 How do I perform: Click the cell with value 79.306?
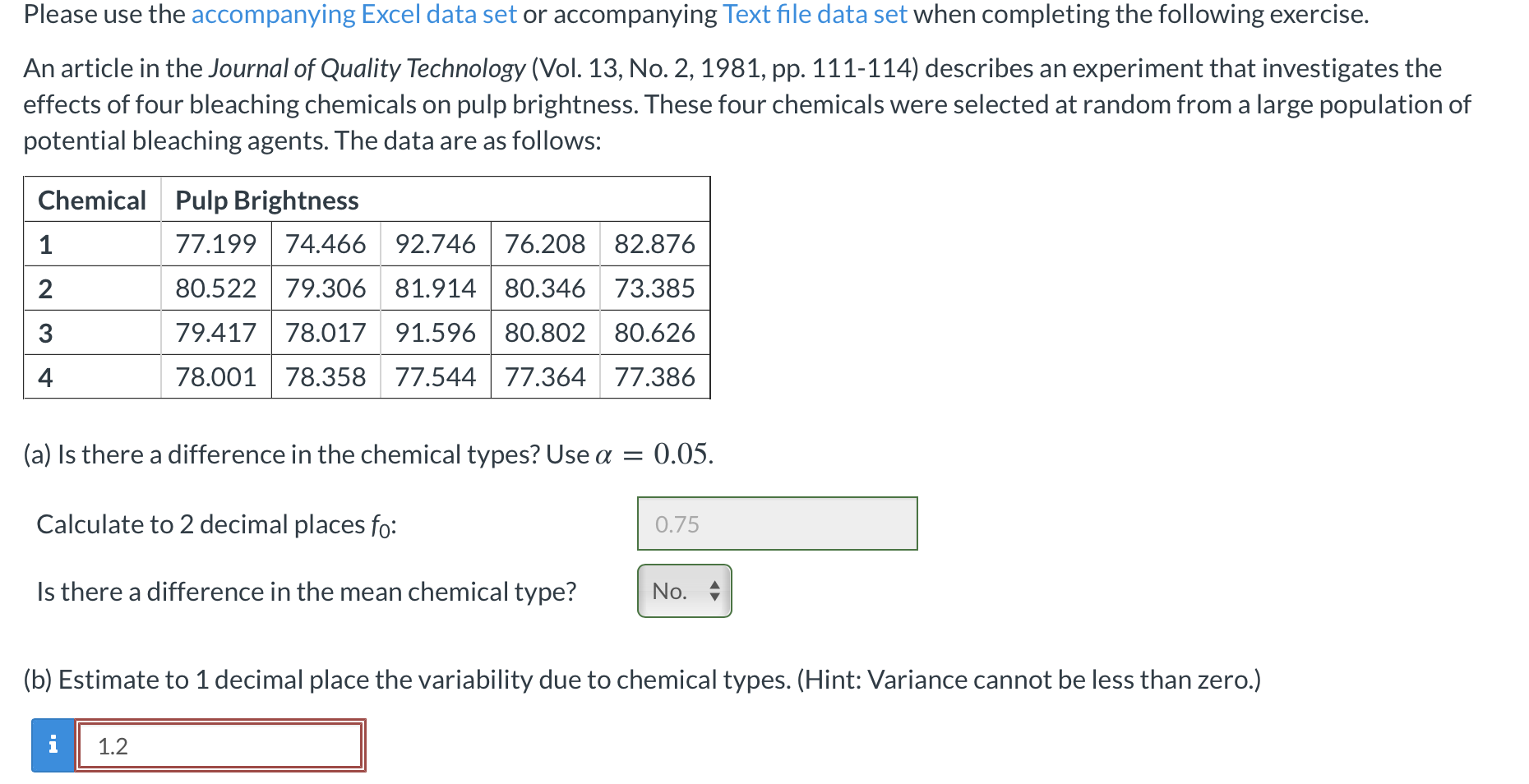coord(326,288)
